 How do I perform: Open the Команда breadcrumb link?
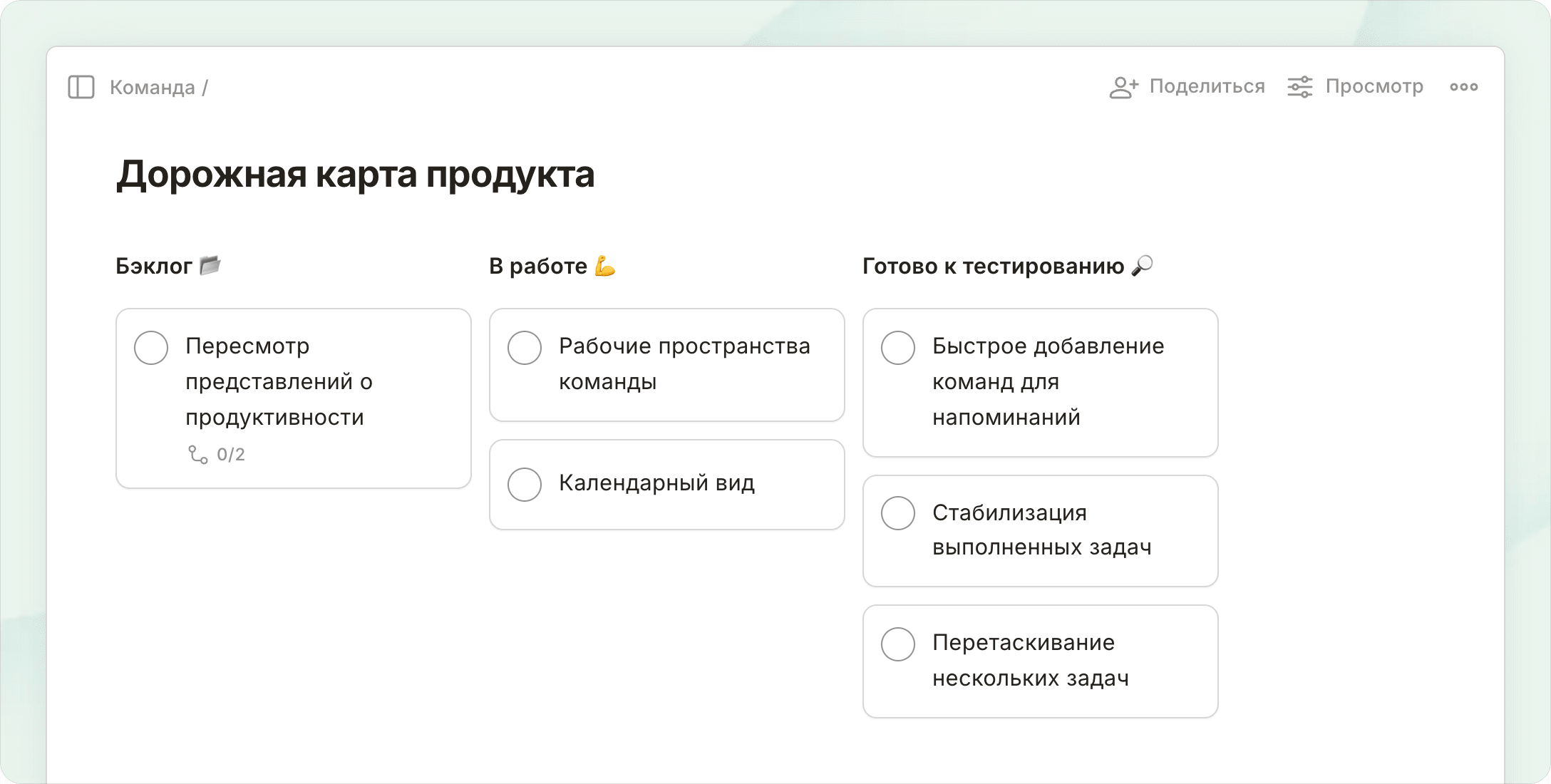click(152, 87)
